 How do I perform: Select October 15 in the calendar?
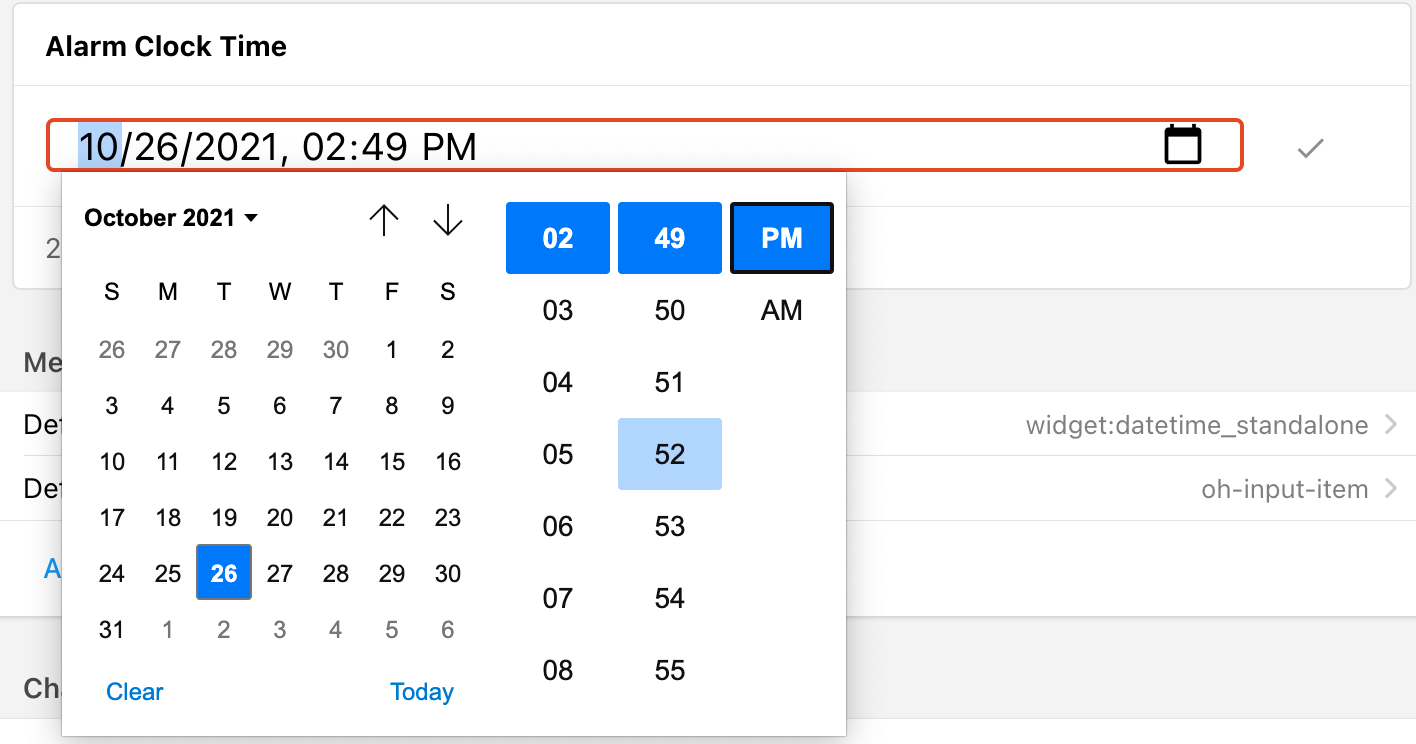tap(392, 462)
